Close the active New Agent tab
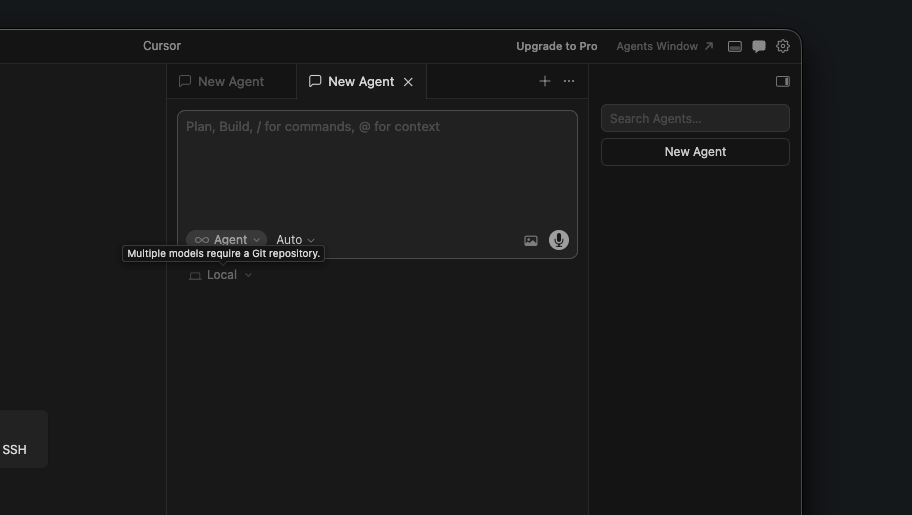The width and height of the screenshot is (912, 515). click(x=408, y=82)
